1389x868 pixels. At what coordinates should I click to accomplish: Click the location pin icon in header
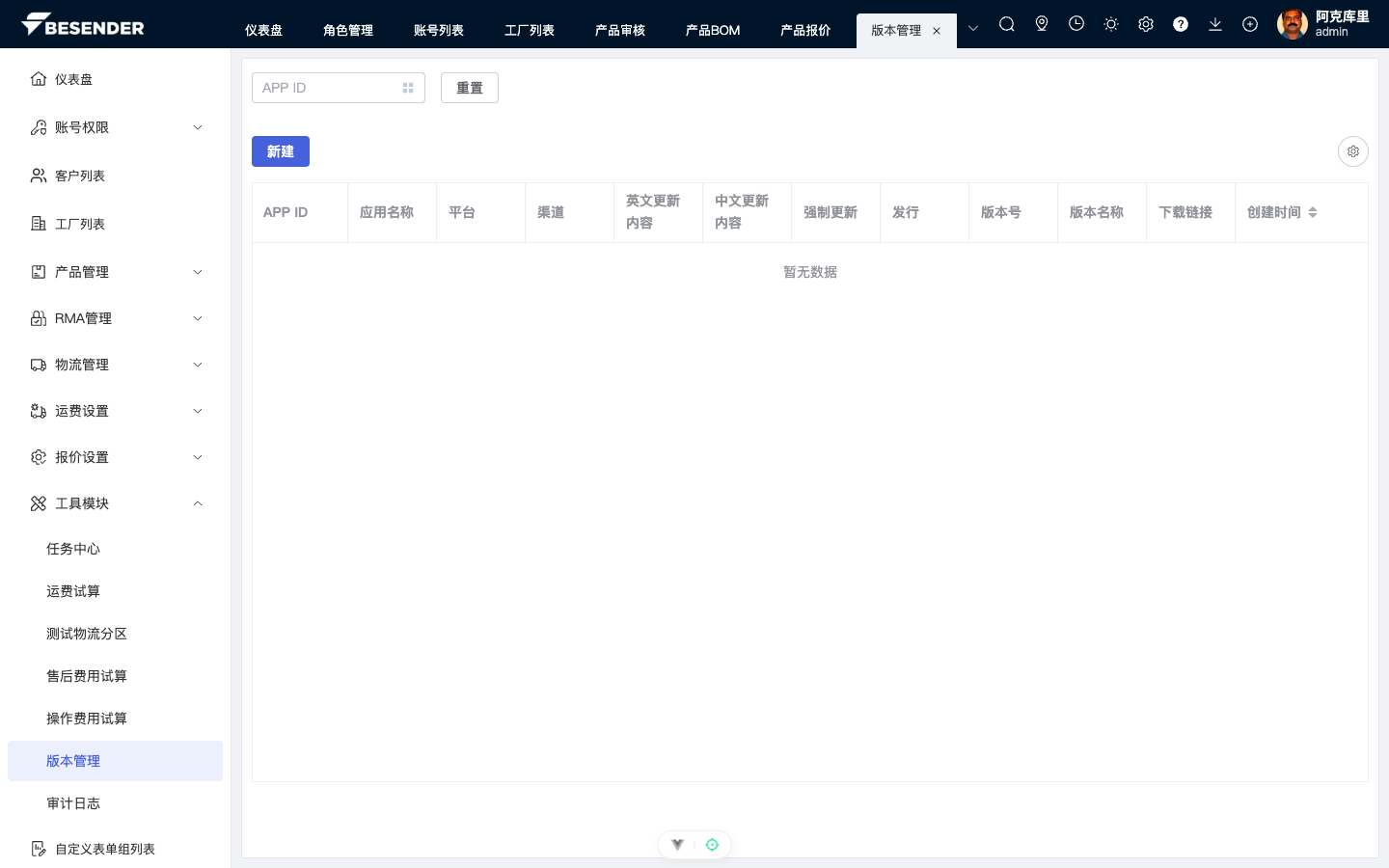click(1042, 24)
